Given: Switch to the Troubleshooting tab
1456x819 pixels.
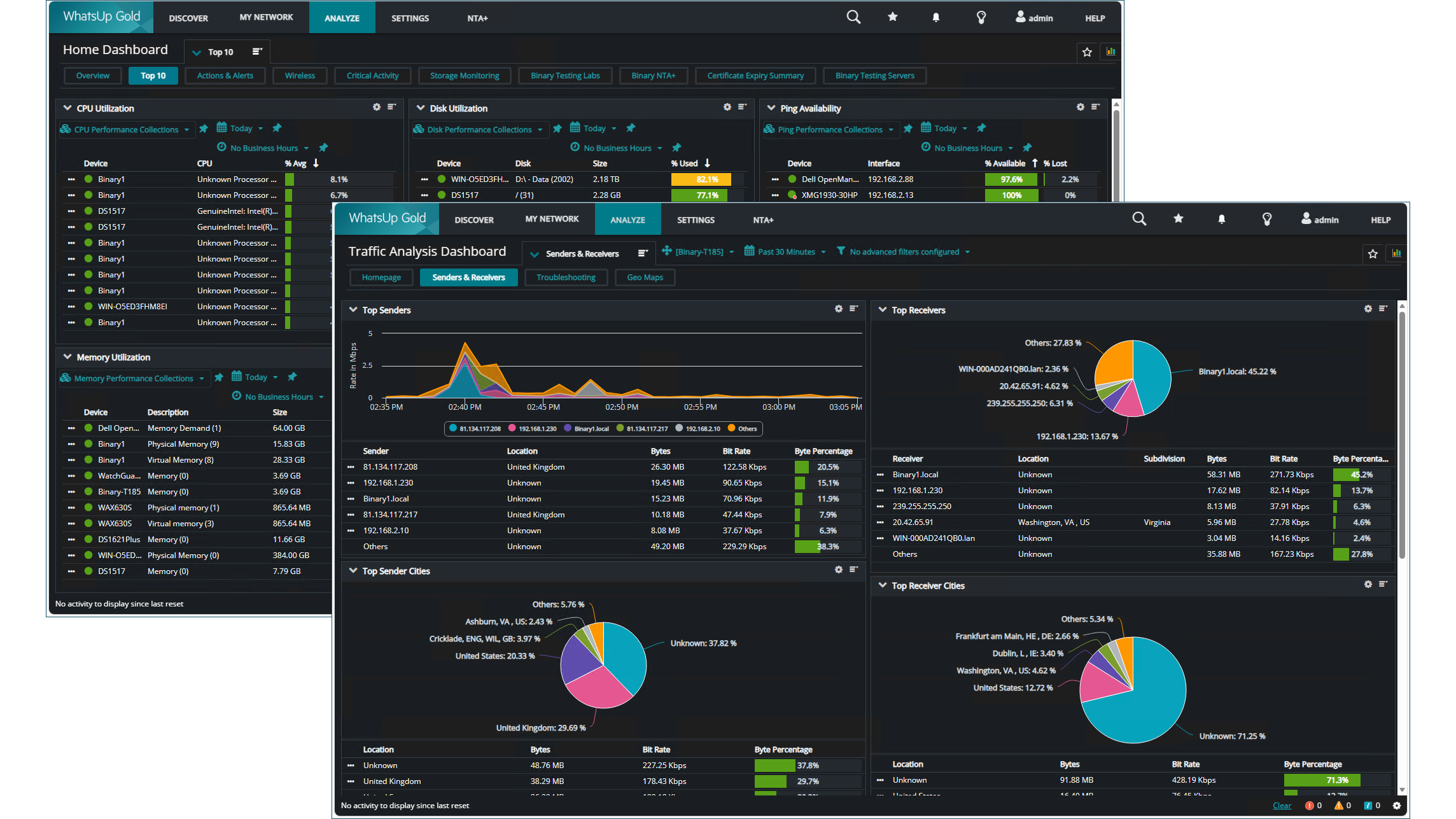Looking at the screenshot, I should [x=566, y=277].
